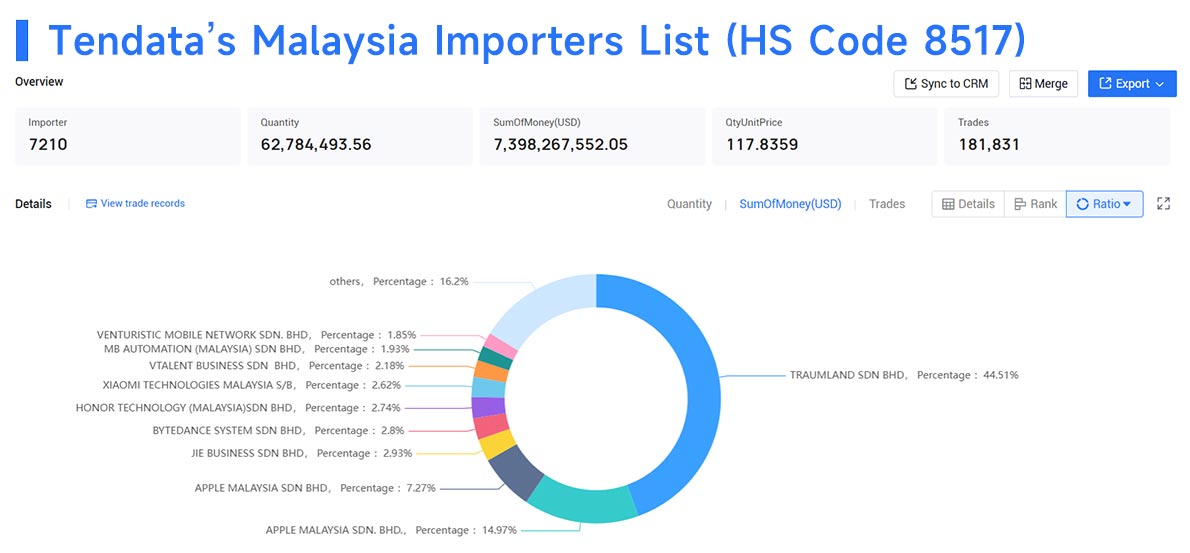Click the MB AUTOMATION (MALAYSIA) label

257,349
